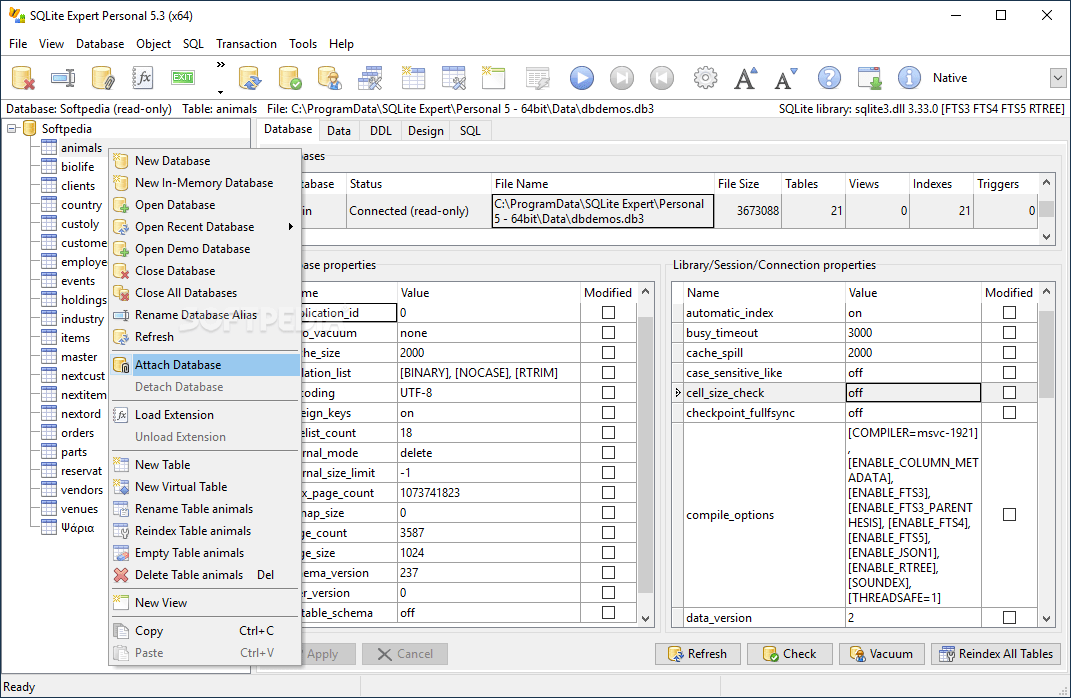Click the new view toolbar icon
The width and height of the screenshot is (1071, 698).
tap(493, 78)
